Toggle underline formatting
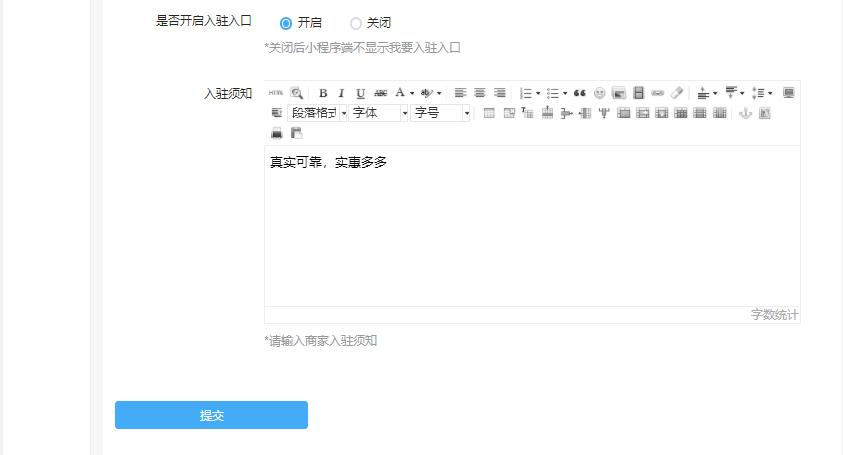The image size is (843, 455). coord(360,93)
